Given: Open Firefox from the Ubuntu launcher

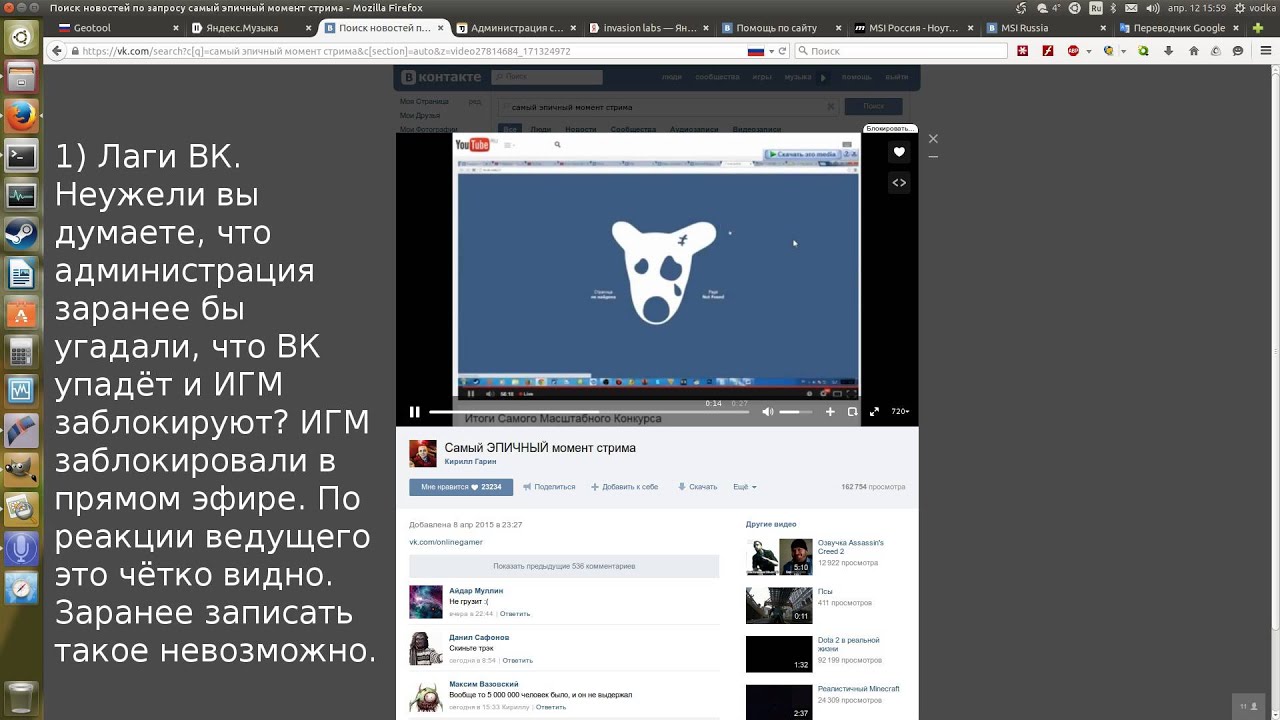Looking at the screenshot, I should tap(21, 116).
